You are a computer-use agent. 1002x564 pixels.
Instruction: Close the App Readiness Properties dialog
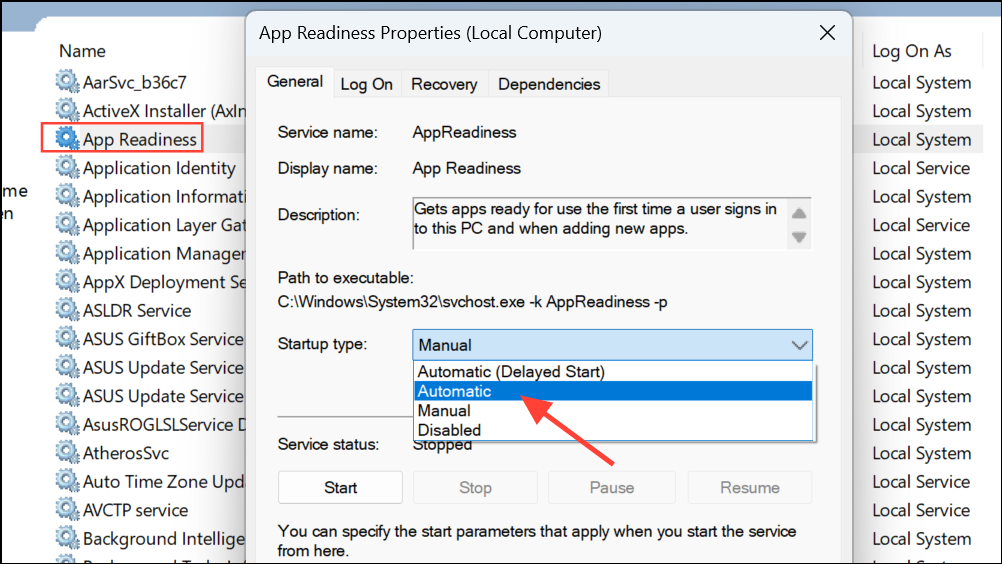[827, 33]
